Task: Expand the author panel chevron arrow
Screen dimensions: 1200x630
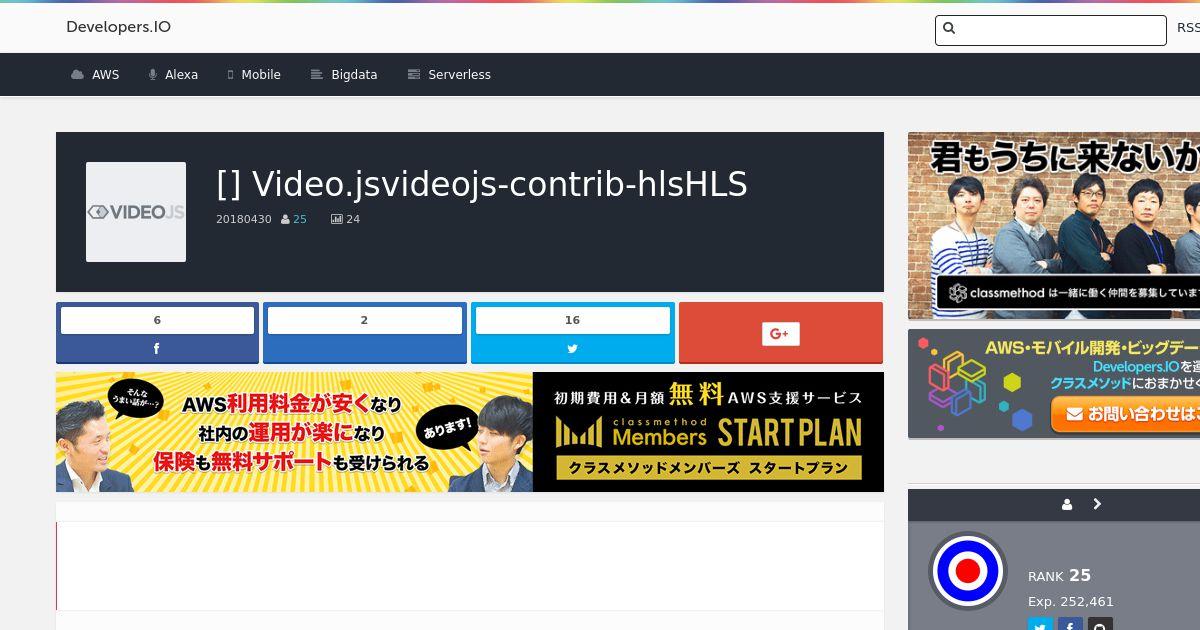Action: [x=1097, y=504]
